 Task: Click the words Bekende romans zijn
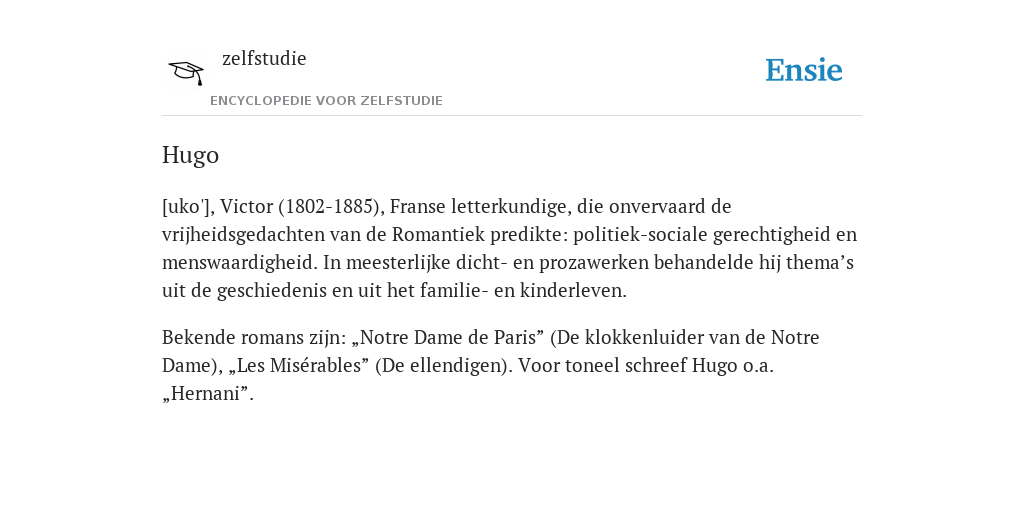(x=251, y=338)
